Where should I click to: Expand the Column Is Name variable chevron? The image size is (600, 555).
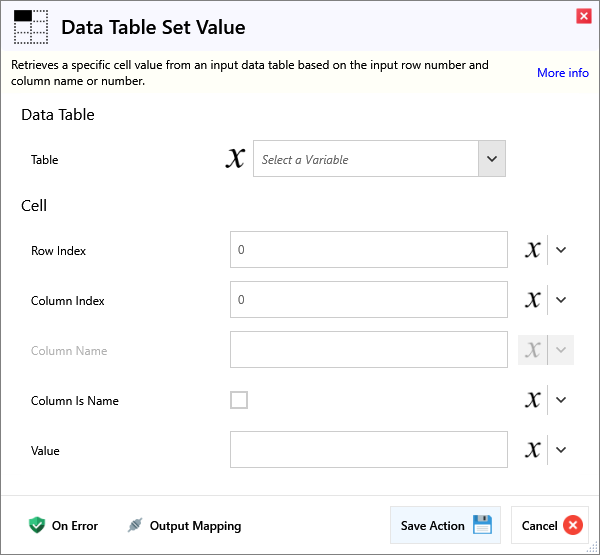(x=561, y=400)
